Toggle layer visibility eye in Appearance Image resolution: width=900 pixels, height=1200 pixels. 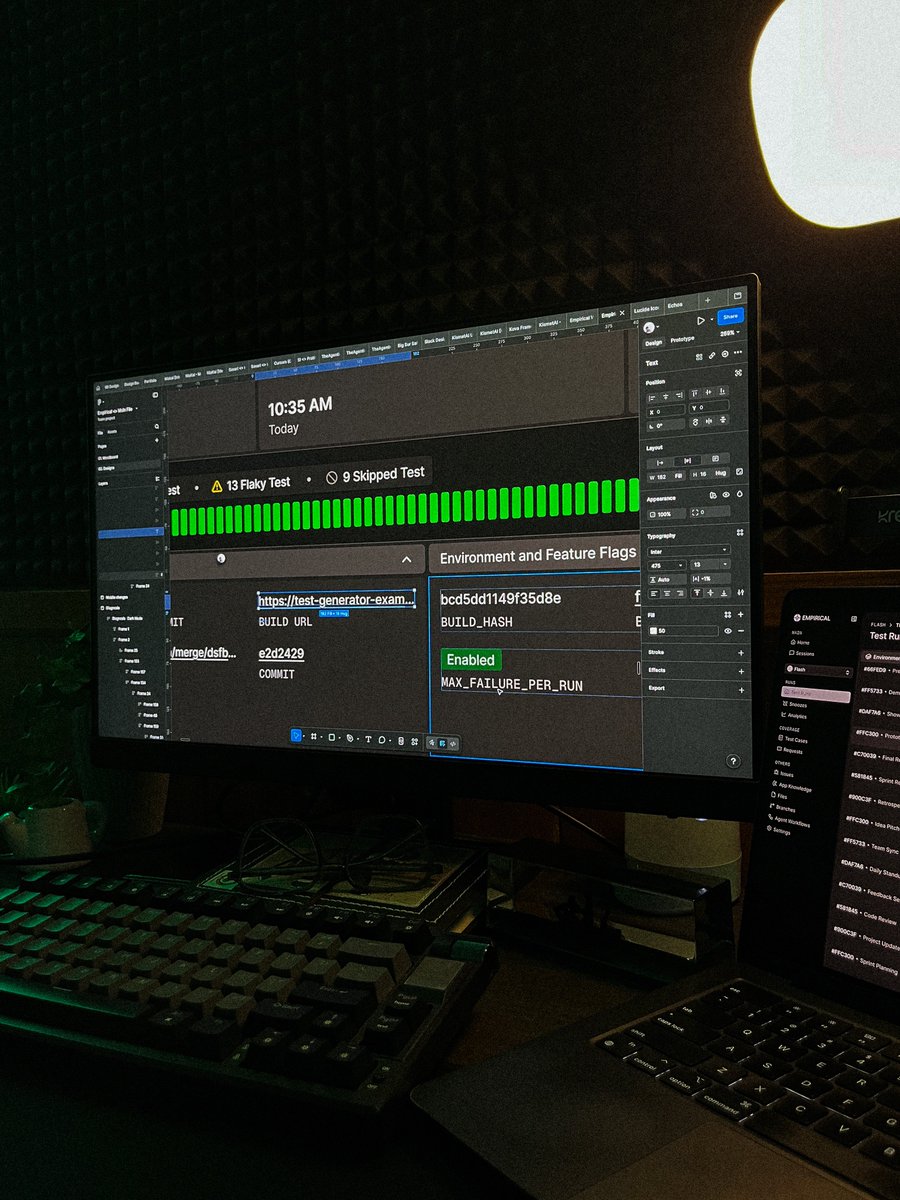(x=726, y=494)
